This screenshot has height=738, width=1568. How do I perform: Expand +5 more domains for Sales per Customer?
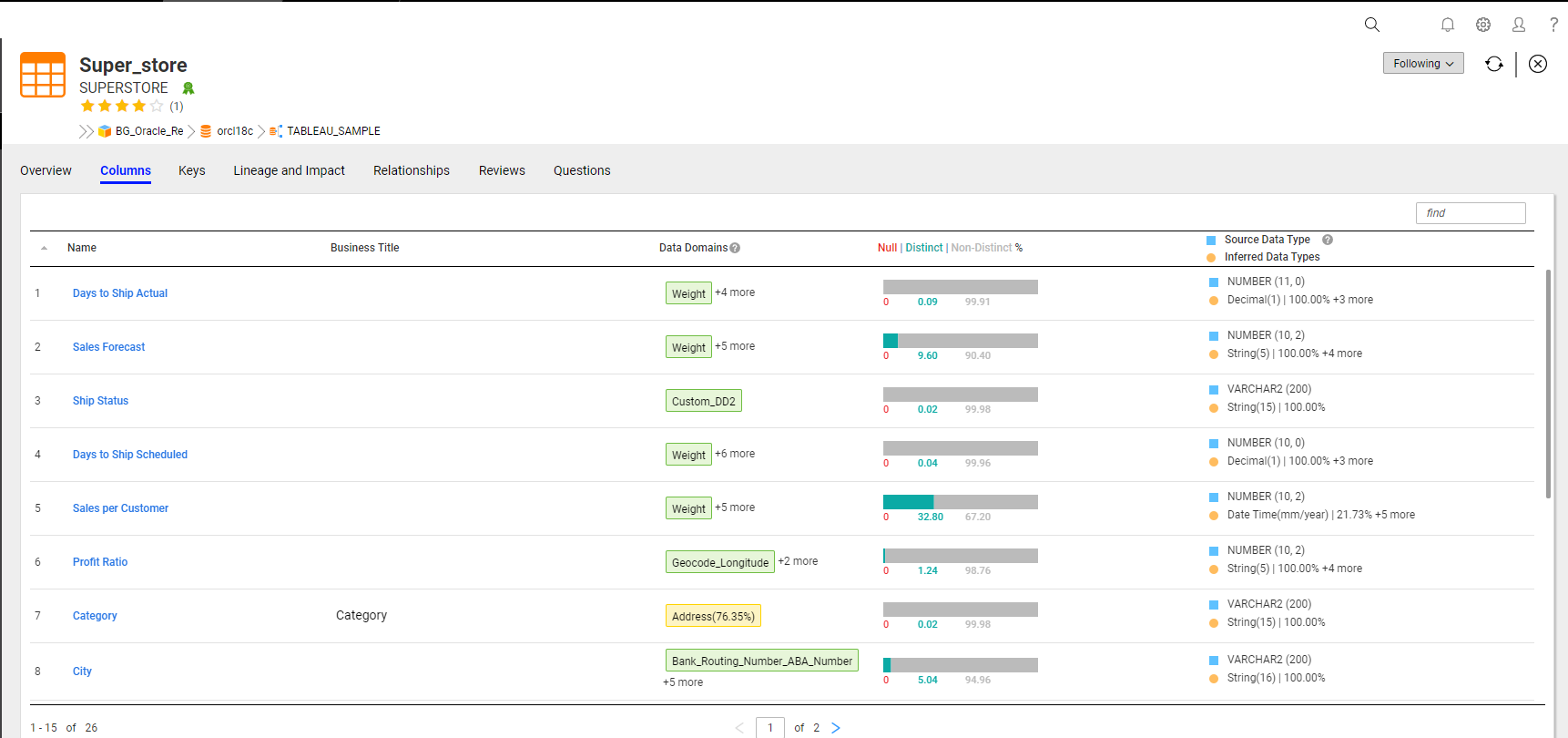coord(735,507)
